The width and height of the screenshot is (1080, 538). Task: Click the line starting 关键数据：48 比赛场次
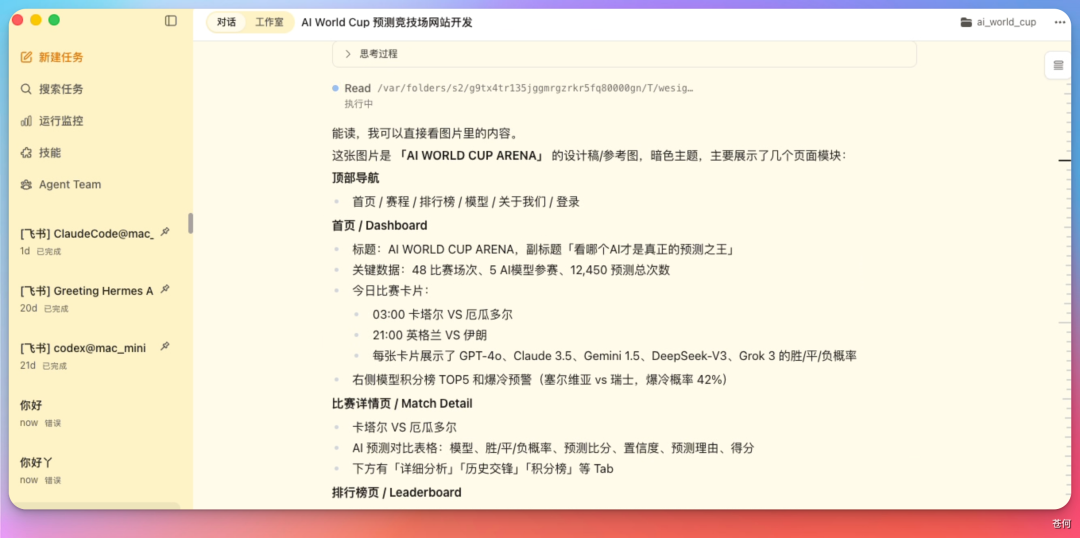point(511,270)
